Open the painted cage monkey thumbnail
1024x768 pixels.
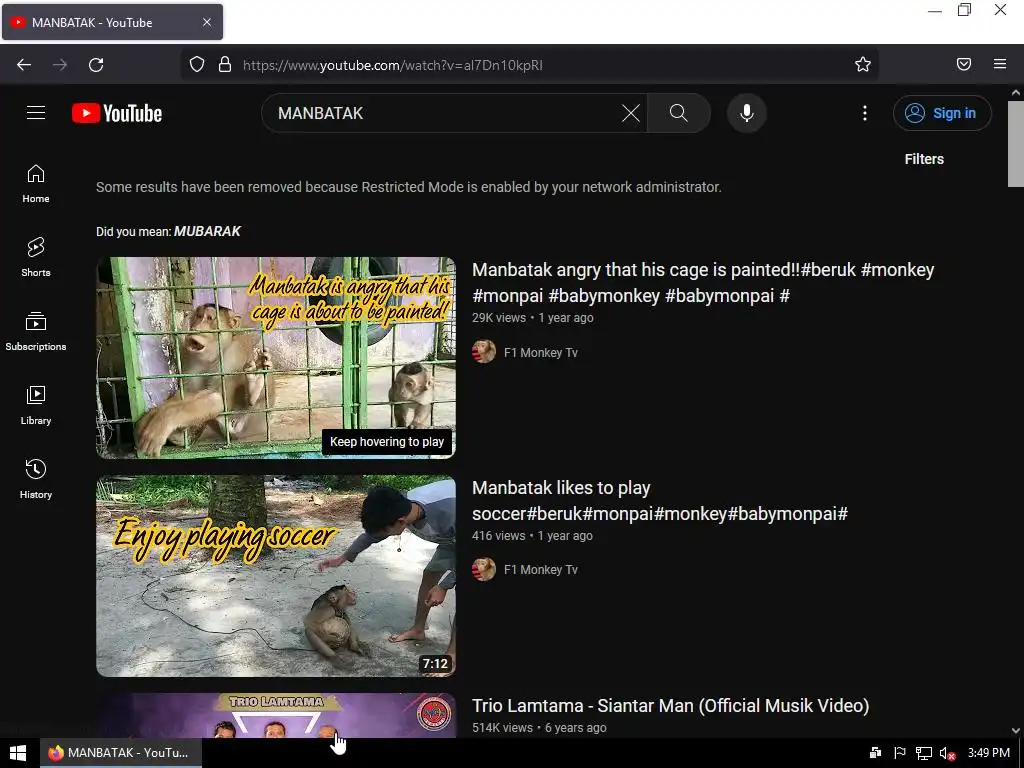tap(276, 357)
